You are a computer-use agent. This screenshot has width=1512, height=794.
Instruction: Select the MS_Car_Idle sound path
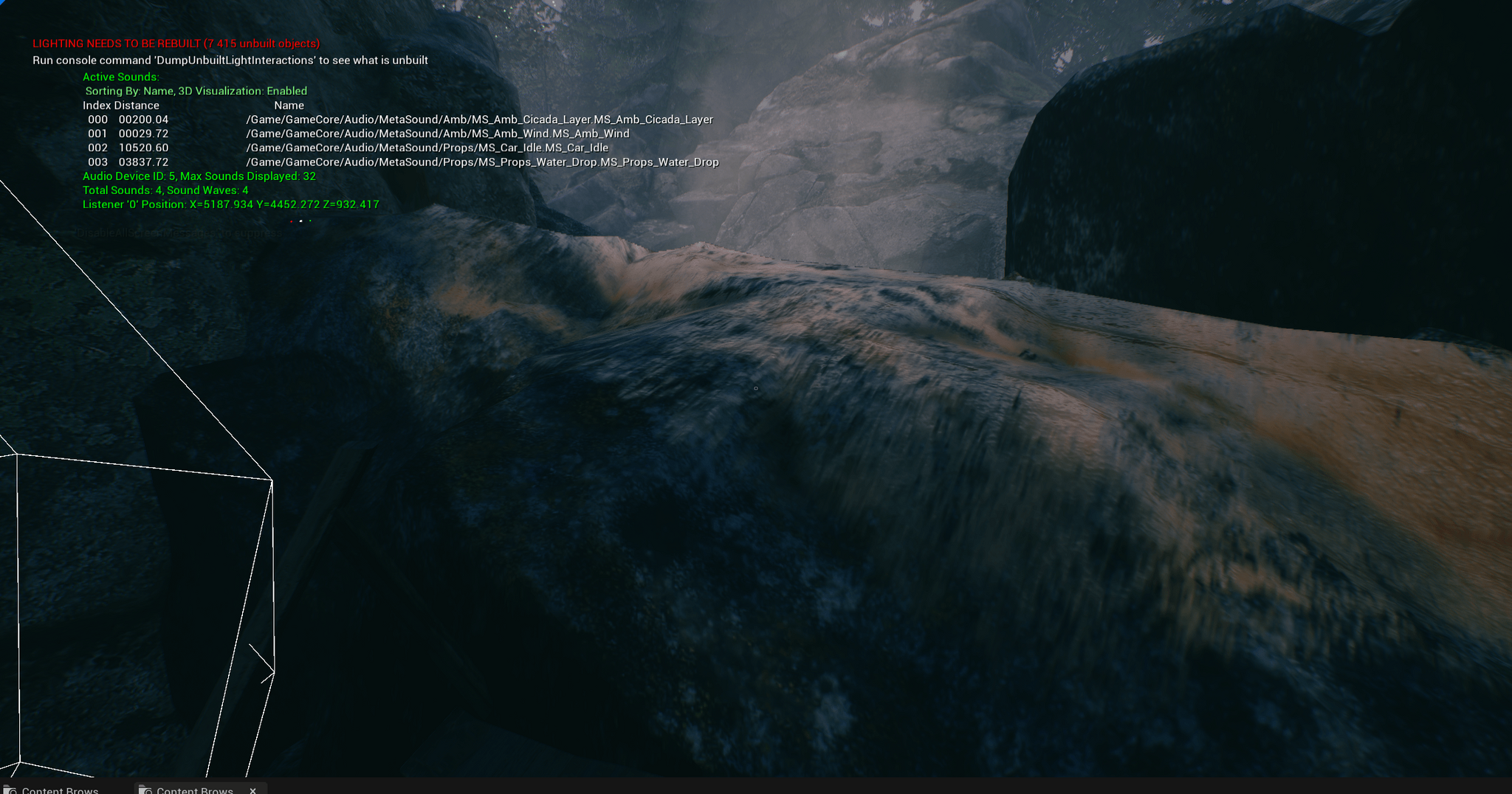427,148
